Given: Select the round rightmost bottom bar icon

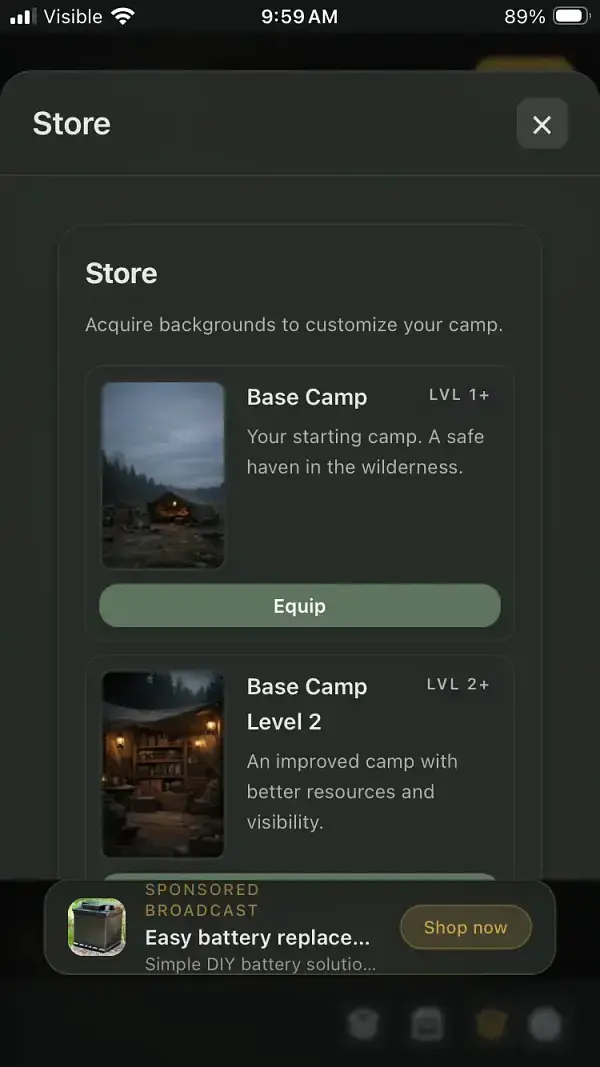Looking at the screenshot, I should point(546,1024).
